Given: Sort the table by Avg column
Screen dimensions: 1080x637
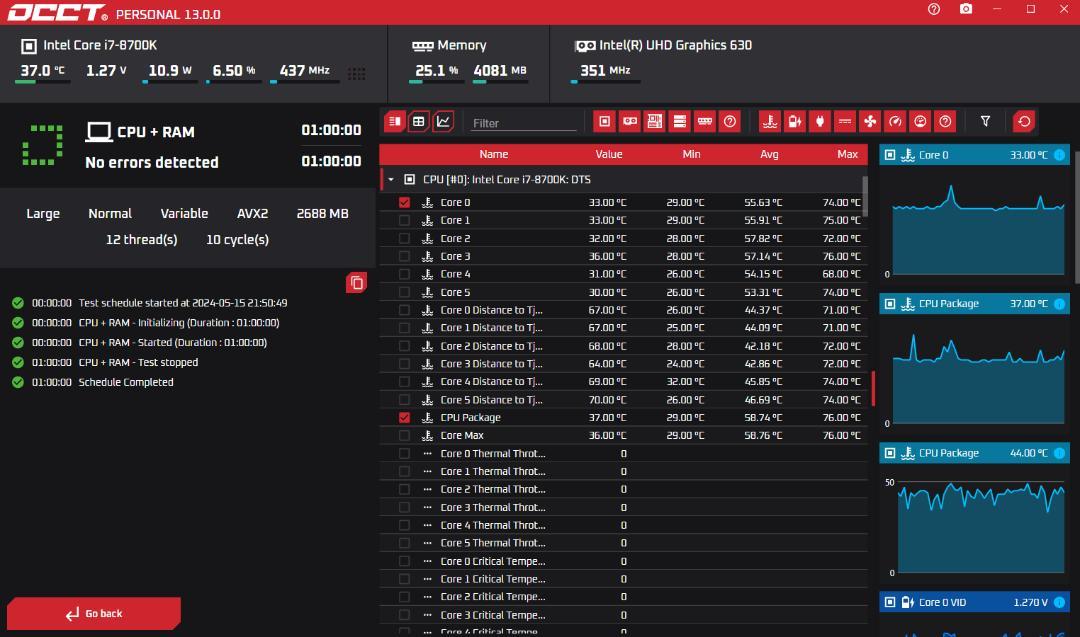Looking at the screenshot, I should (x=769, y=154).
